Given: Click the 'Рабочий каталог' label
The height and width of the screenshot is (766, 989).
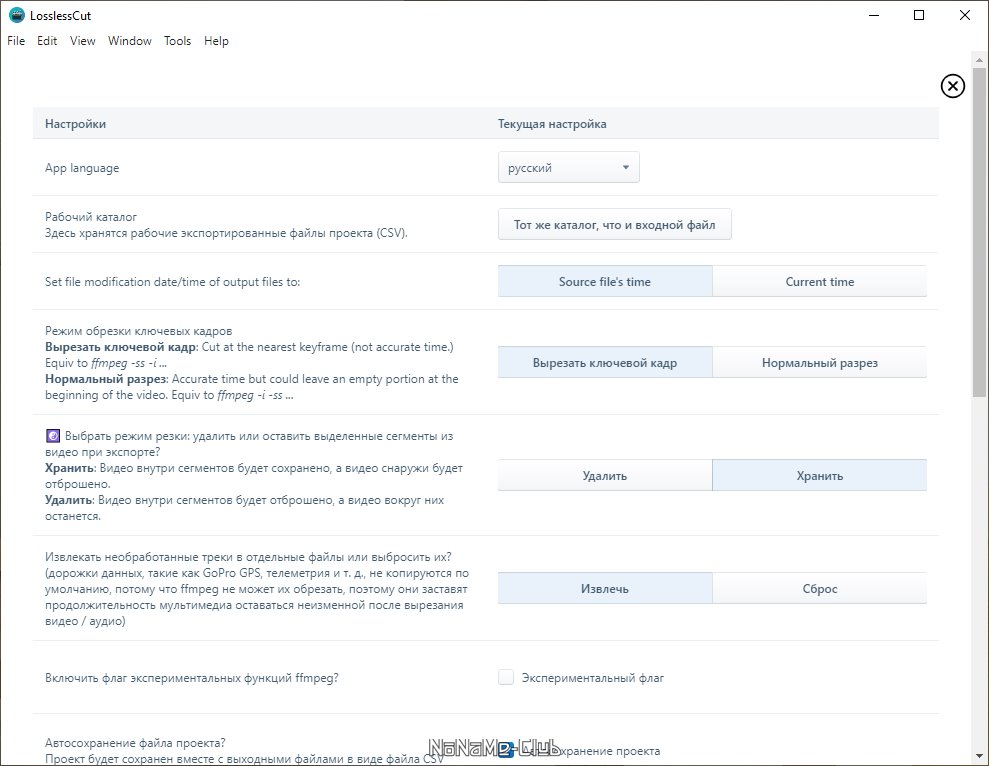Looking at the screenshot, I should click(x=91, y=216).
